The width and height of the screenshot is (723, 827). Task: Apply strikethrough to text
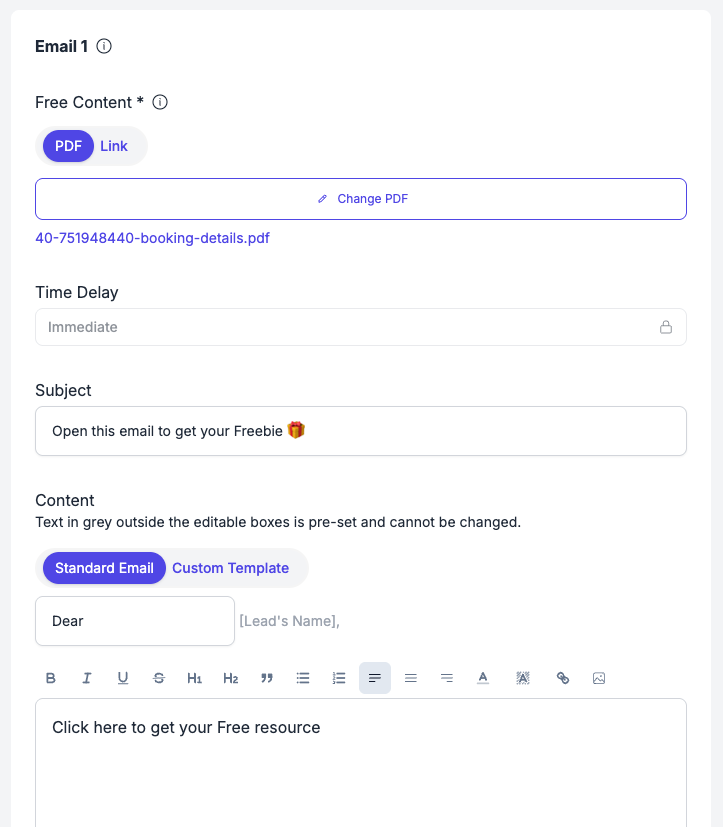[x=159, y=678]
